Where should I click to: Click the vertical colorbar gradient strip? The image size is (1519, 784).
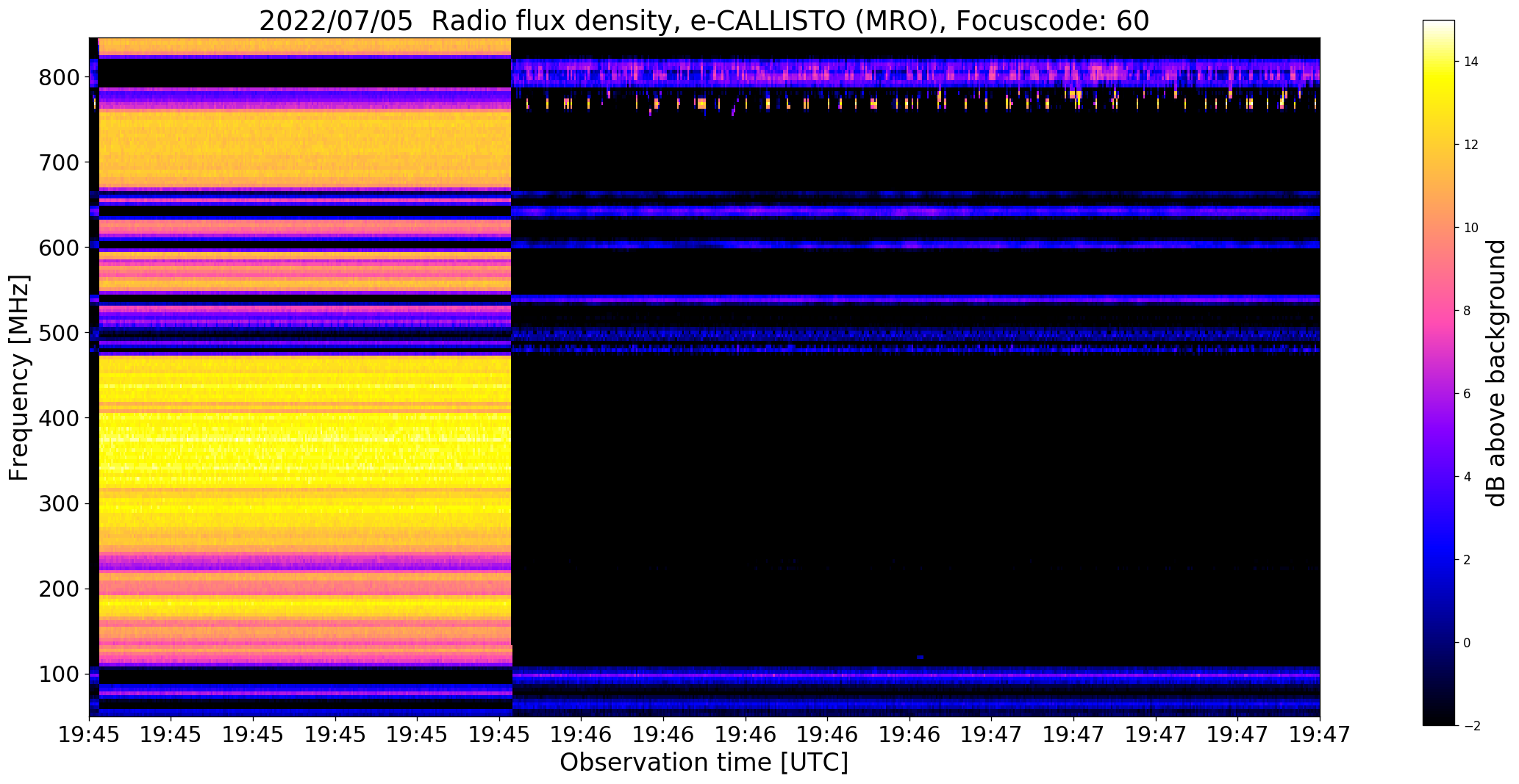click(x=1439, y=373)
